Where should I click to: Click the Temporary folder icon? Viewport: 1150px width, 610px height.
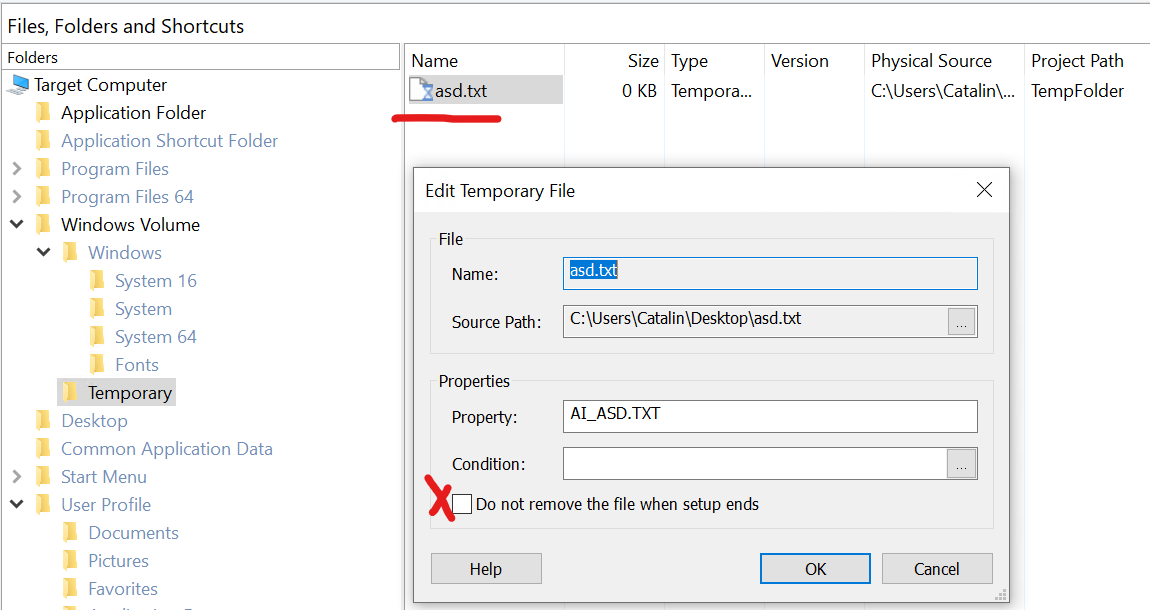coord(70,393)
